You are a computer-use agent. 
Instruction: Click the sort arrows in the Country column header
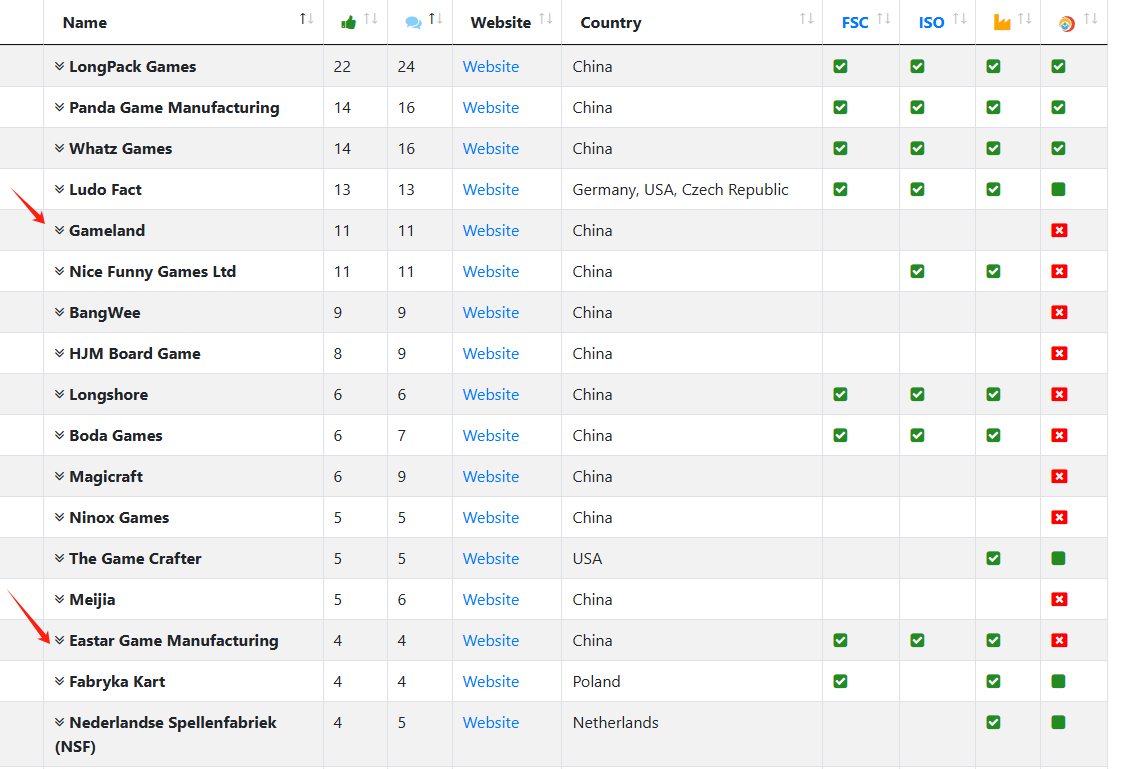(x=806, y=19)
